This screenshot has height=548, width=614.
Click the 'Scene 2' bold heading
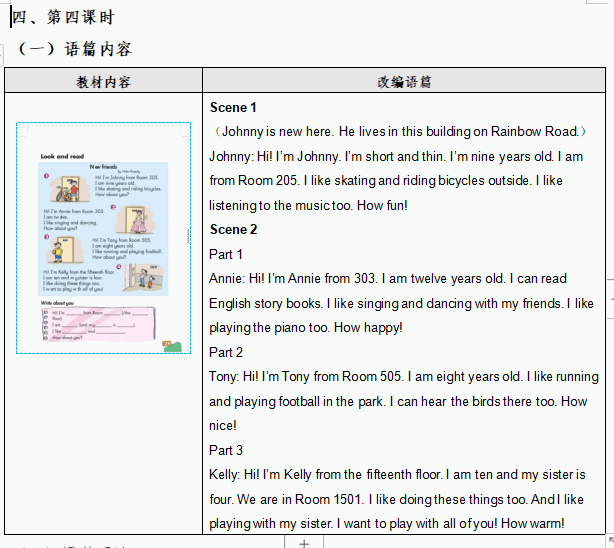(x=234, y=230)
